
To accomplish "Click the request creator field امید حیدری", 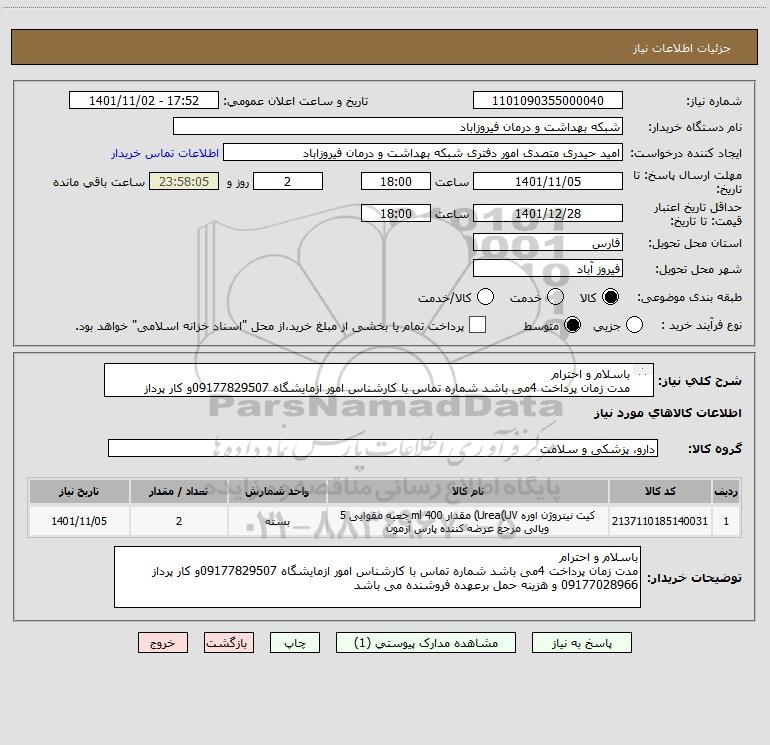I will coord(423,153).
